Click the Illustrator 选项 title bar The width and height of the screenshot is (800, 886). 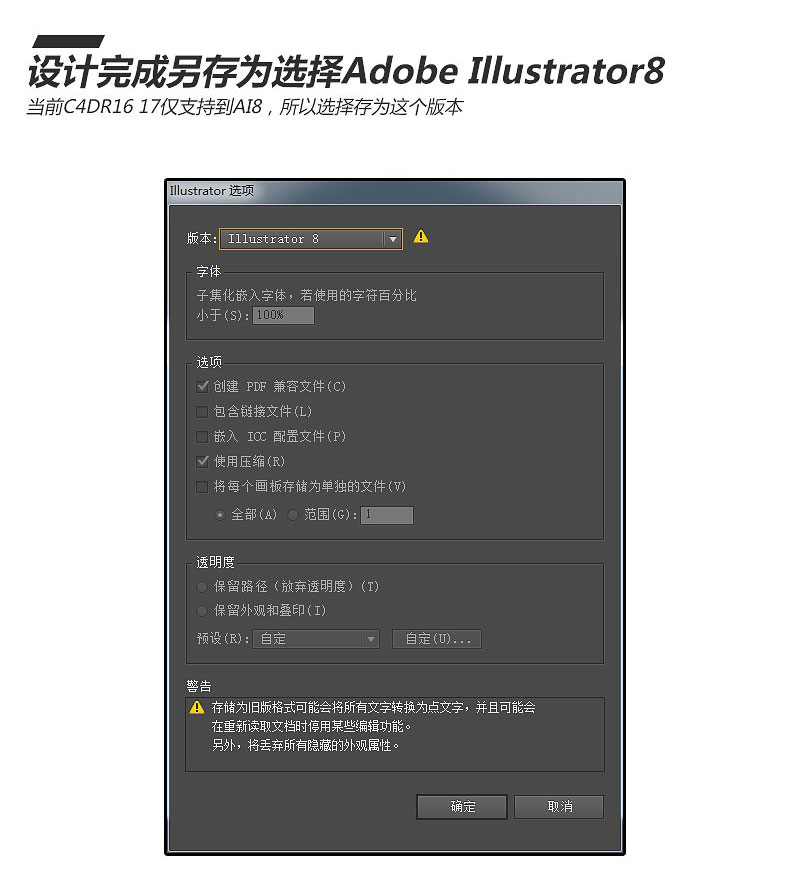(x=394, y=191)
